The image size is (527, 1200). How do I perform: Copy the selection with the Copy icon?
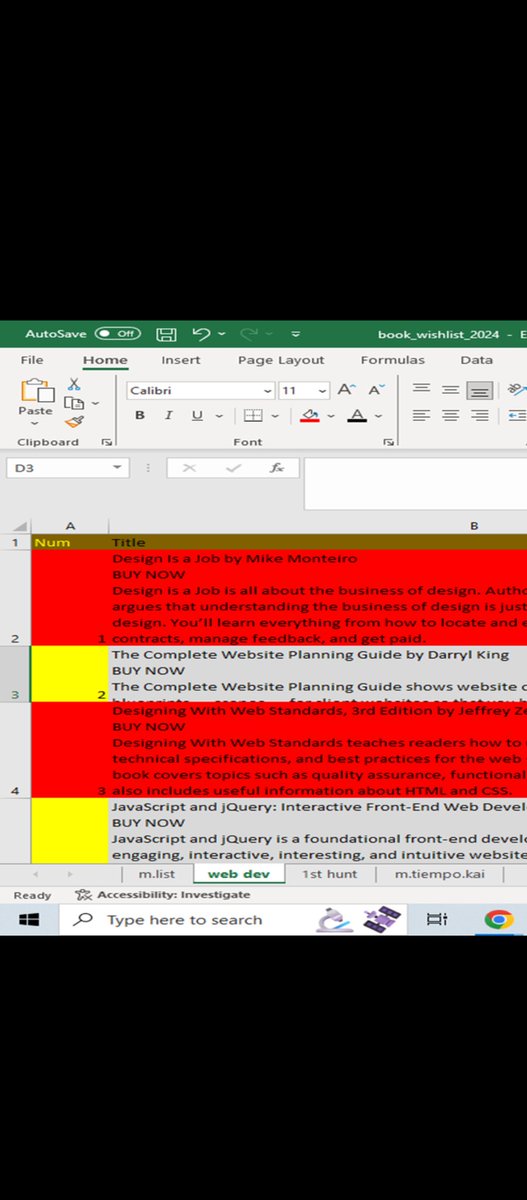point(73,403)
